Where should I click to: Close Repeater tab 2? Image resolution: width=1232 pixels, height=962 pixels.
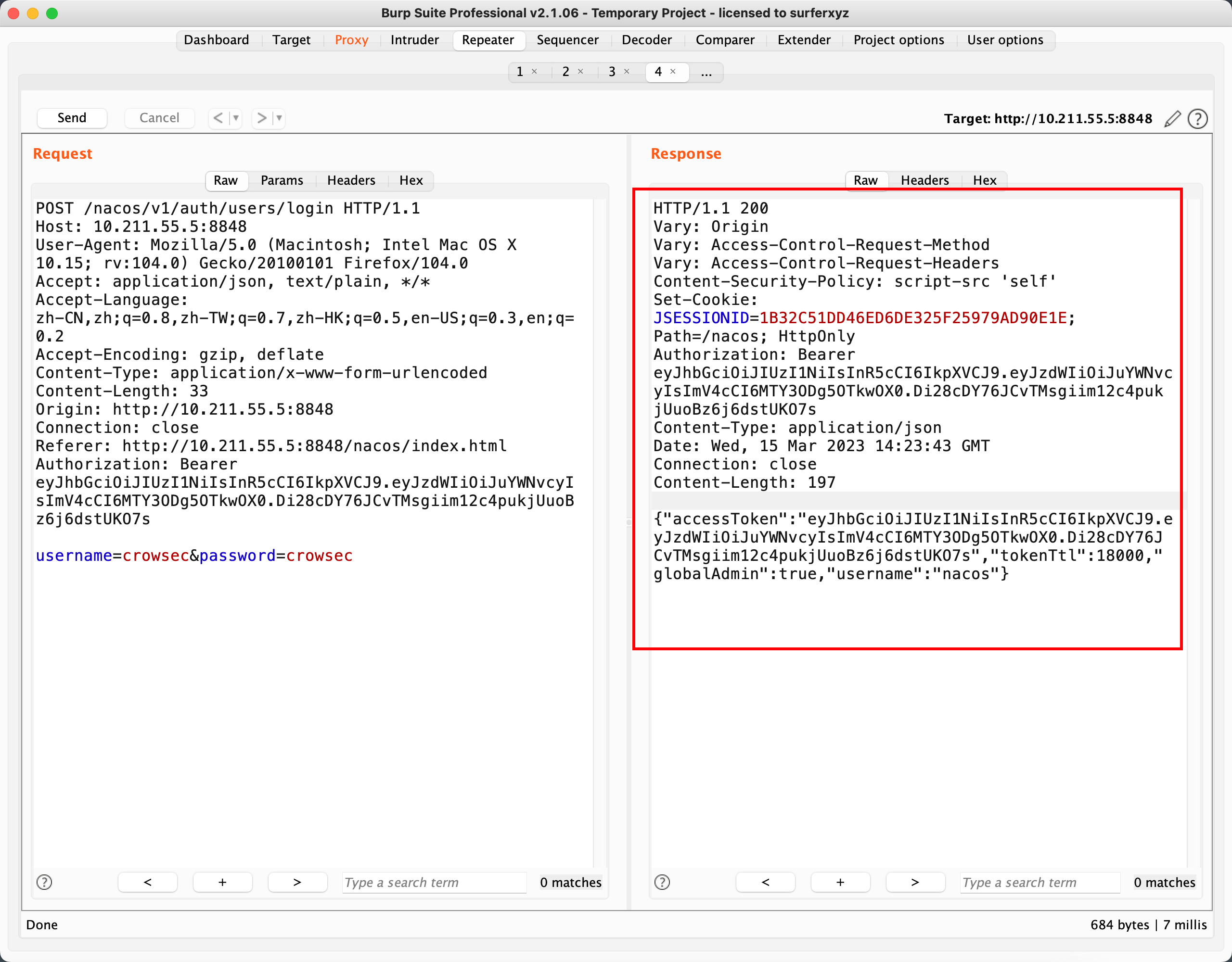580,72
